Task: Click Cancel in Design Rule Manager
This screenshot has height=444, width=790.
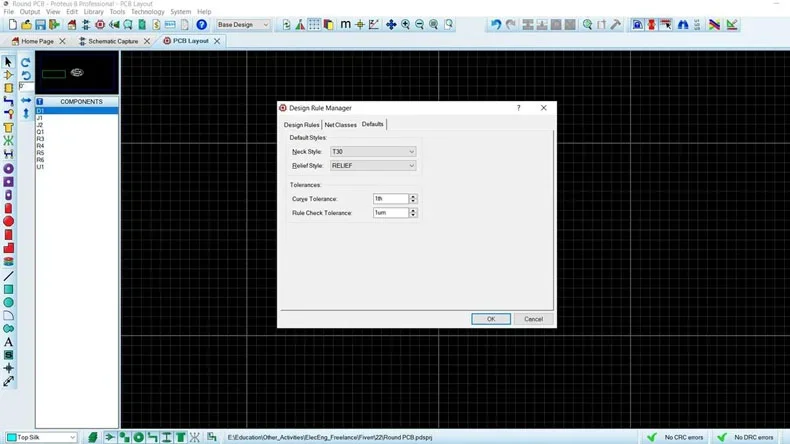Action: [x=533, y=319]
